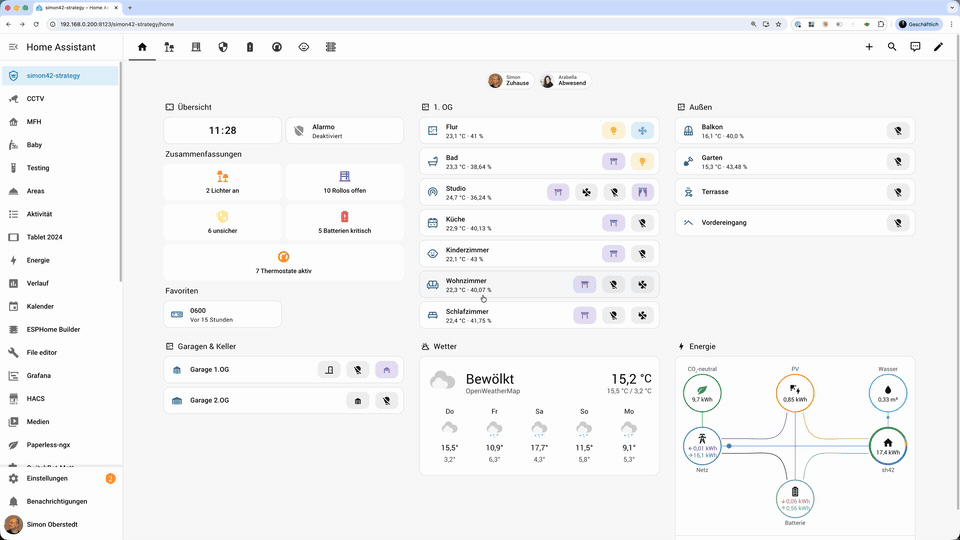
Task: Open the security shield view tab
Action: (223, 47)
